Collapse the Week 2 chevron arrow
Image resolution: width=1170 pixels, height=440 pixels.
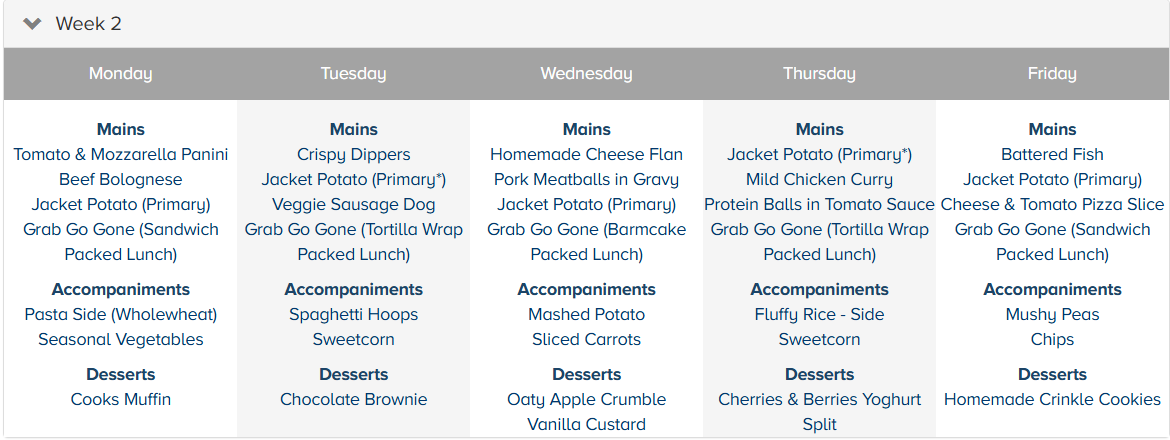pyautogui.click(x=32, y=24)
